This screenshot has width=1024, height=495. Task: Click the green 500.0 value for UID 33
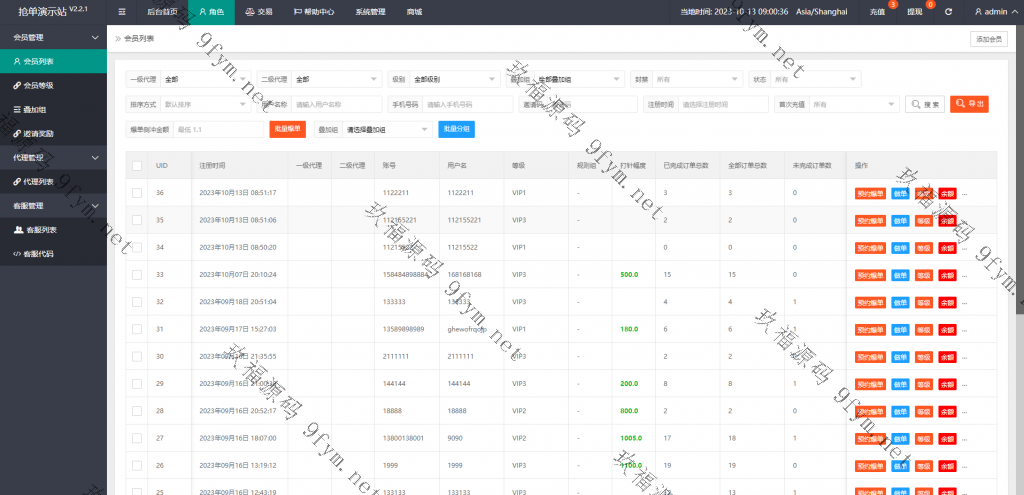point(629,275)
